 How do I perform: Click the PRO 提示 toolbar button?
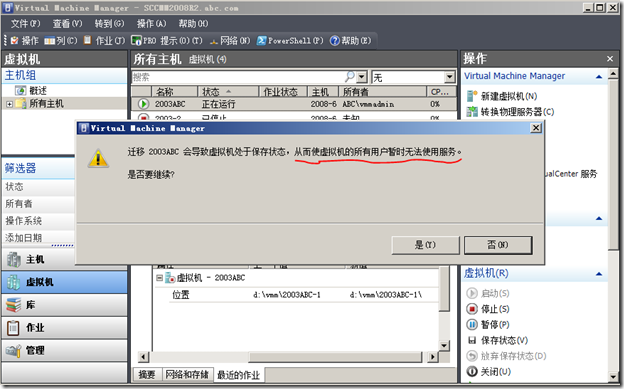167,41
